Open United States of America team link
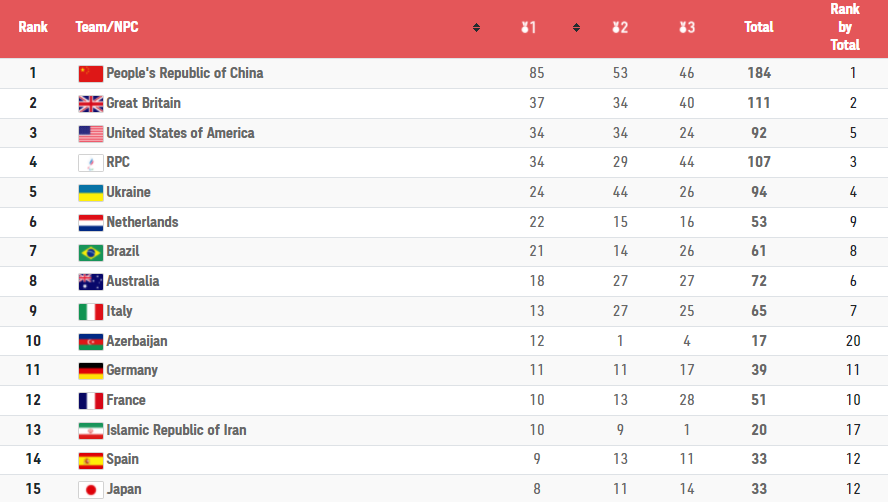888x502 pixels. 180,133
